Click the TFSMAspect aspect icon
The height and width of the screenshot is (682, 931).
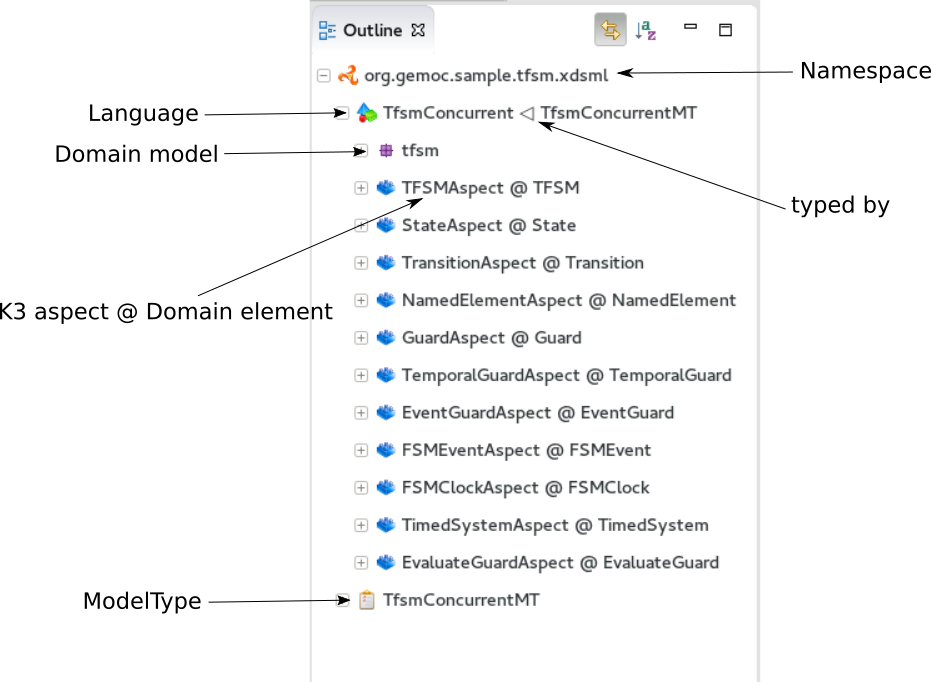point(385,187)
